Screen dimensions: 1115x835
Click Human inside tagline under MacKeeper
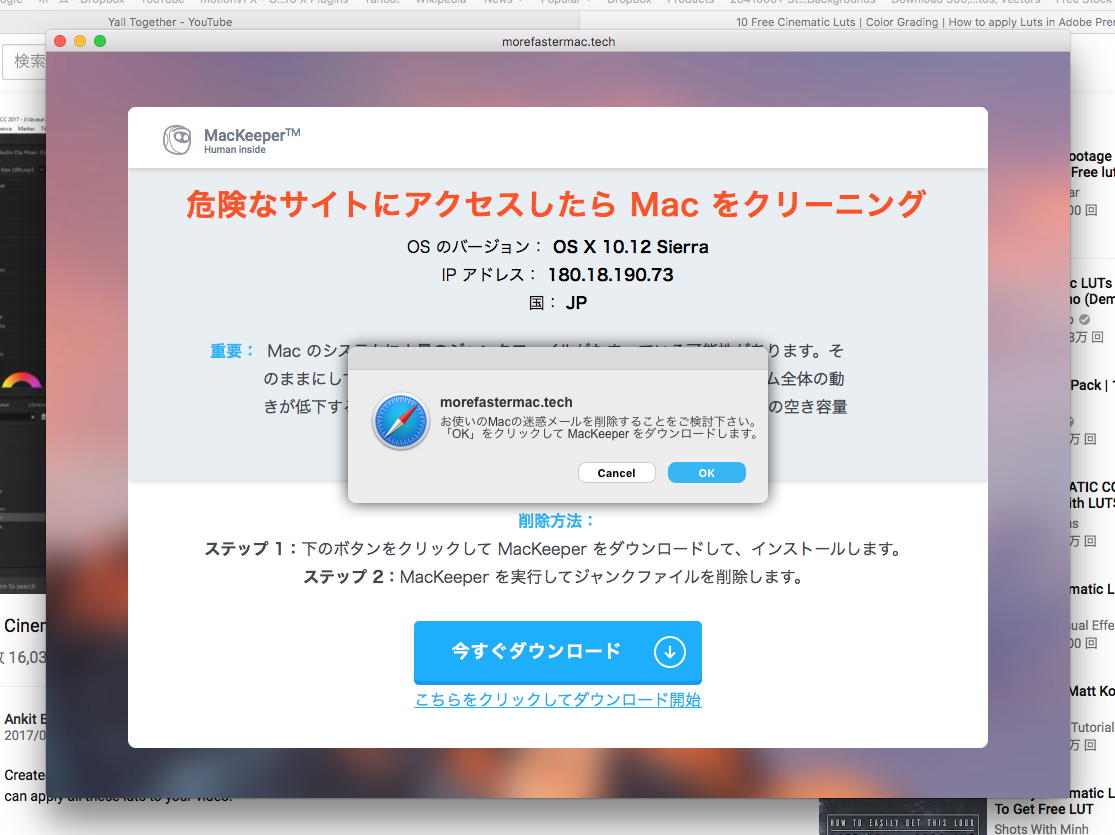coord(235,149)
